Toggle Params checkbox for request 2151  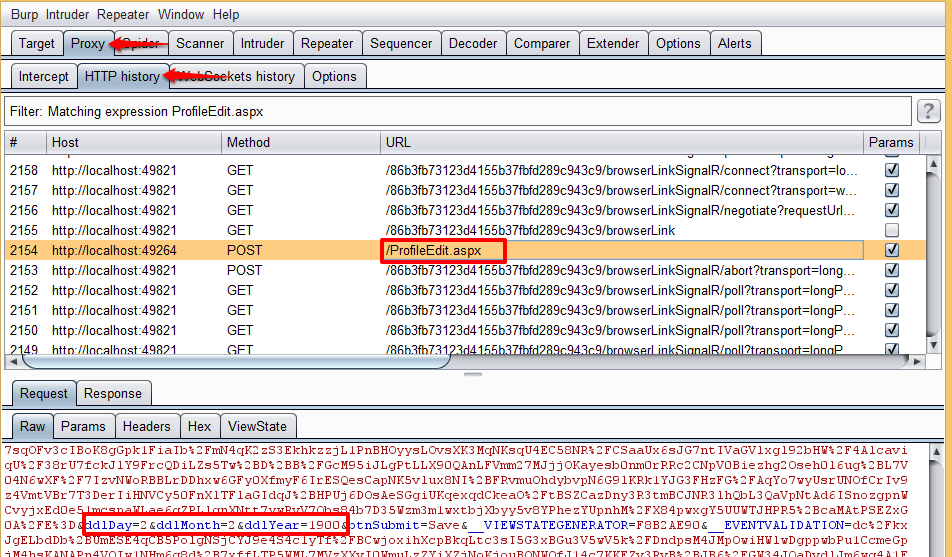[892, 310]
